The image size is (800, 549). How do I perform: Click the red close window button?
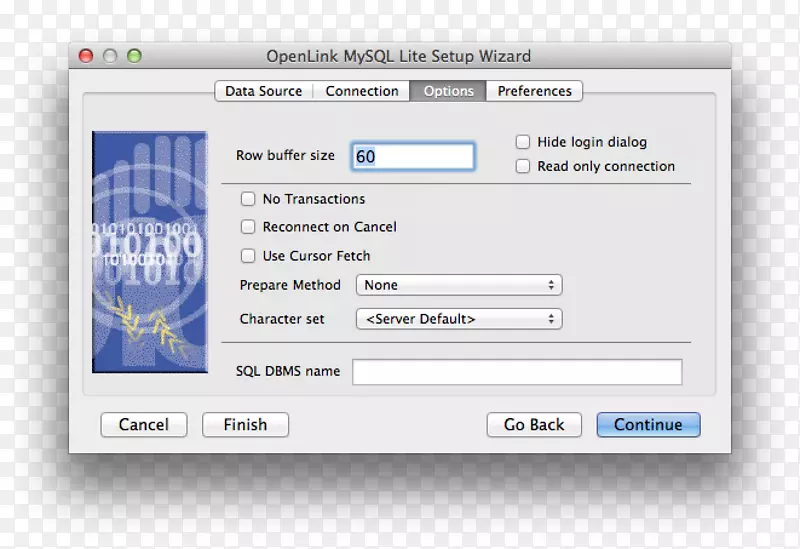(86, 56)
